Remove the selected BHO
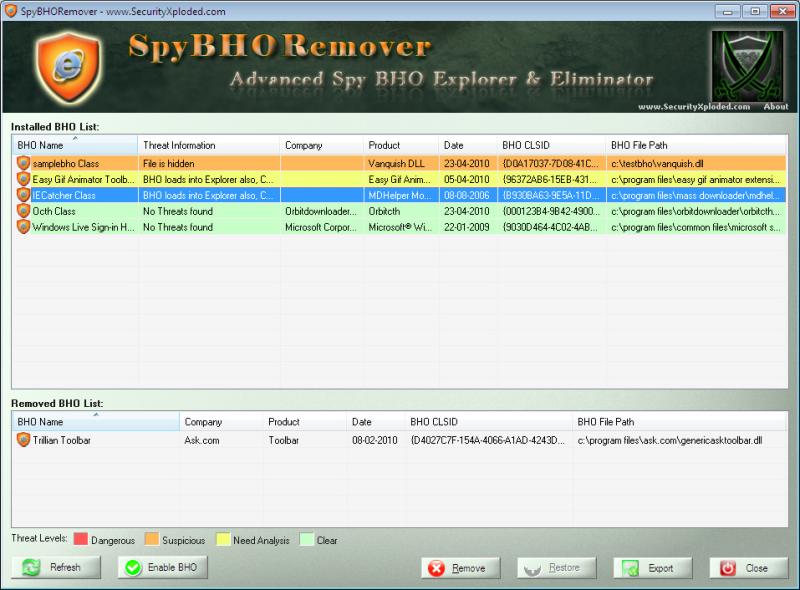Viewport: 800px width, 590px height. 461,568
